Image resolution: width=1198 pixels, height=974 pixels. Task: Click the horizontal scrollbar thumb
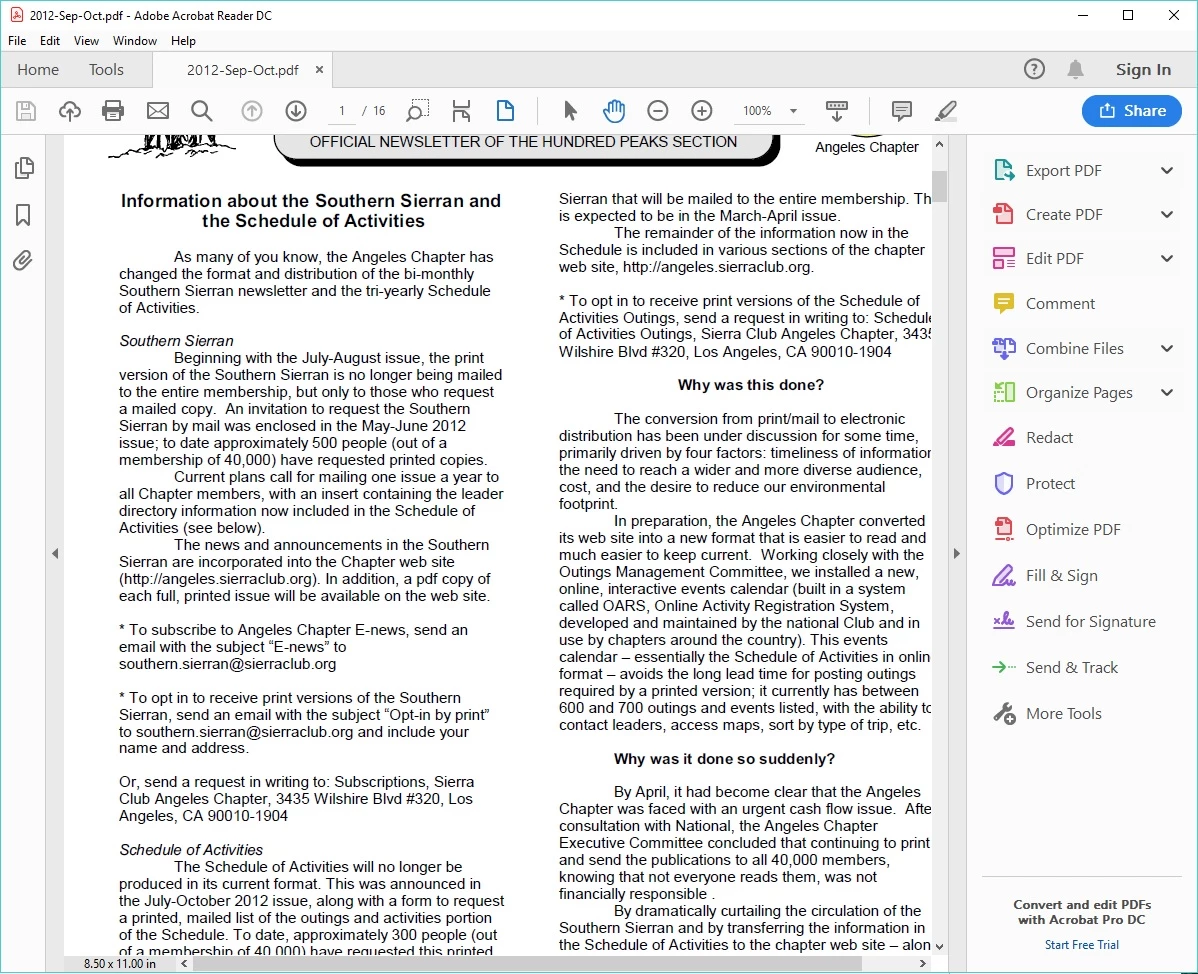(527, 964)
